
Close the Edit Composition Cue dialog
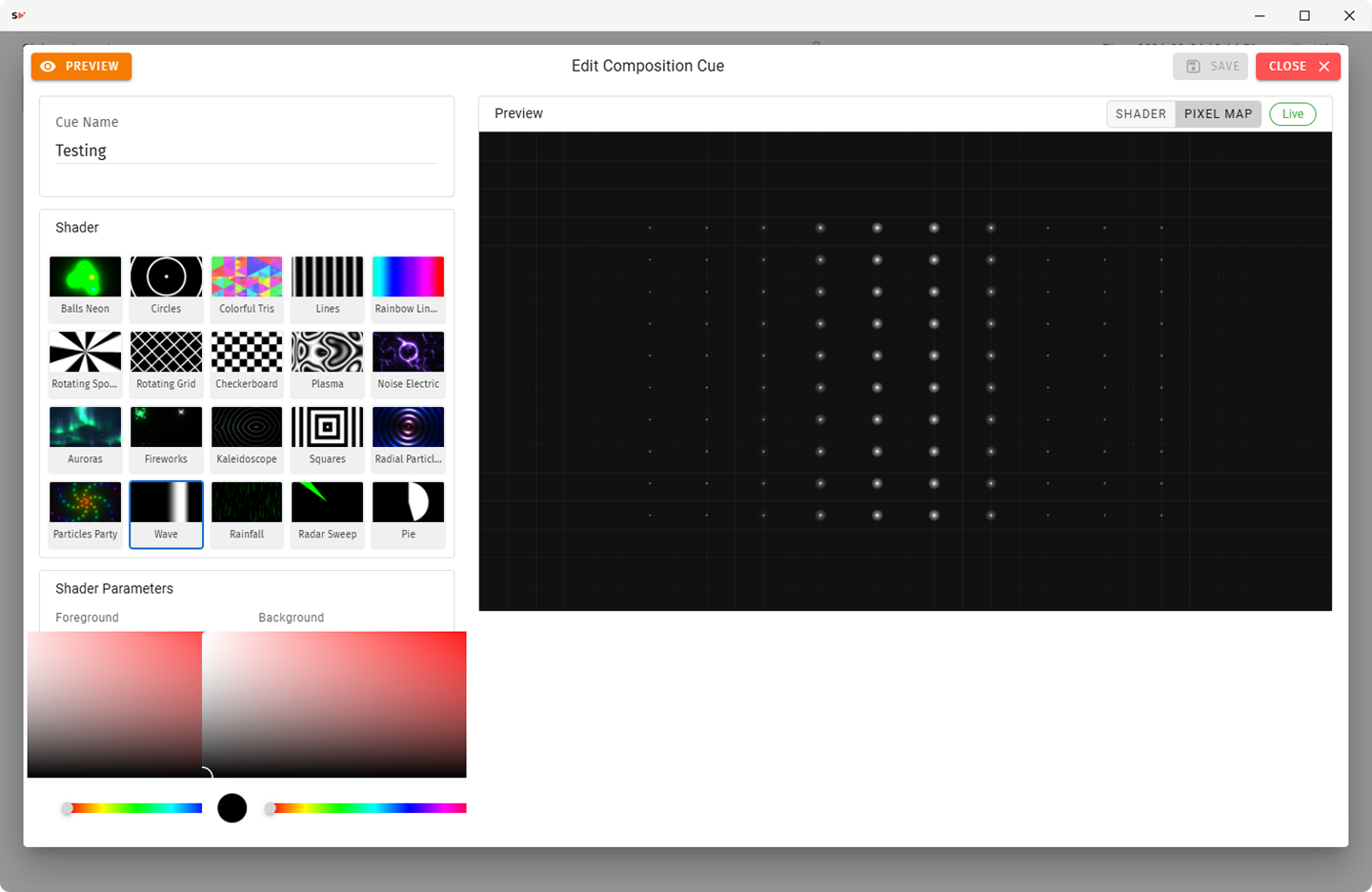tap(1298, 67)
